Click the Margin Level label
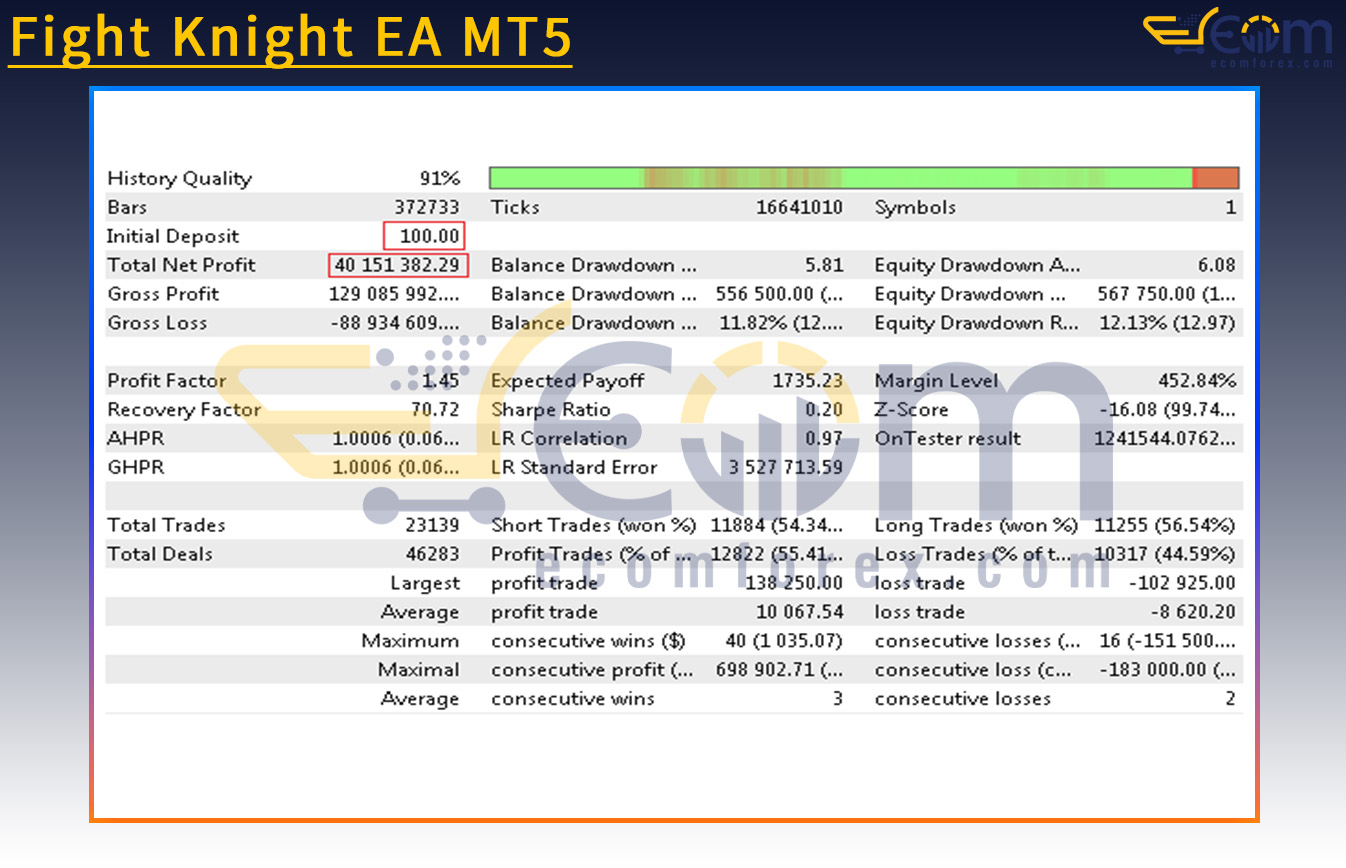 [936, 382]
